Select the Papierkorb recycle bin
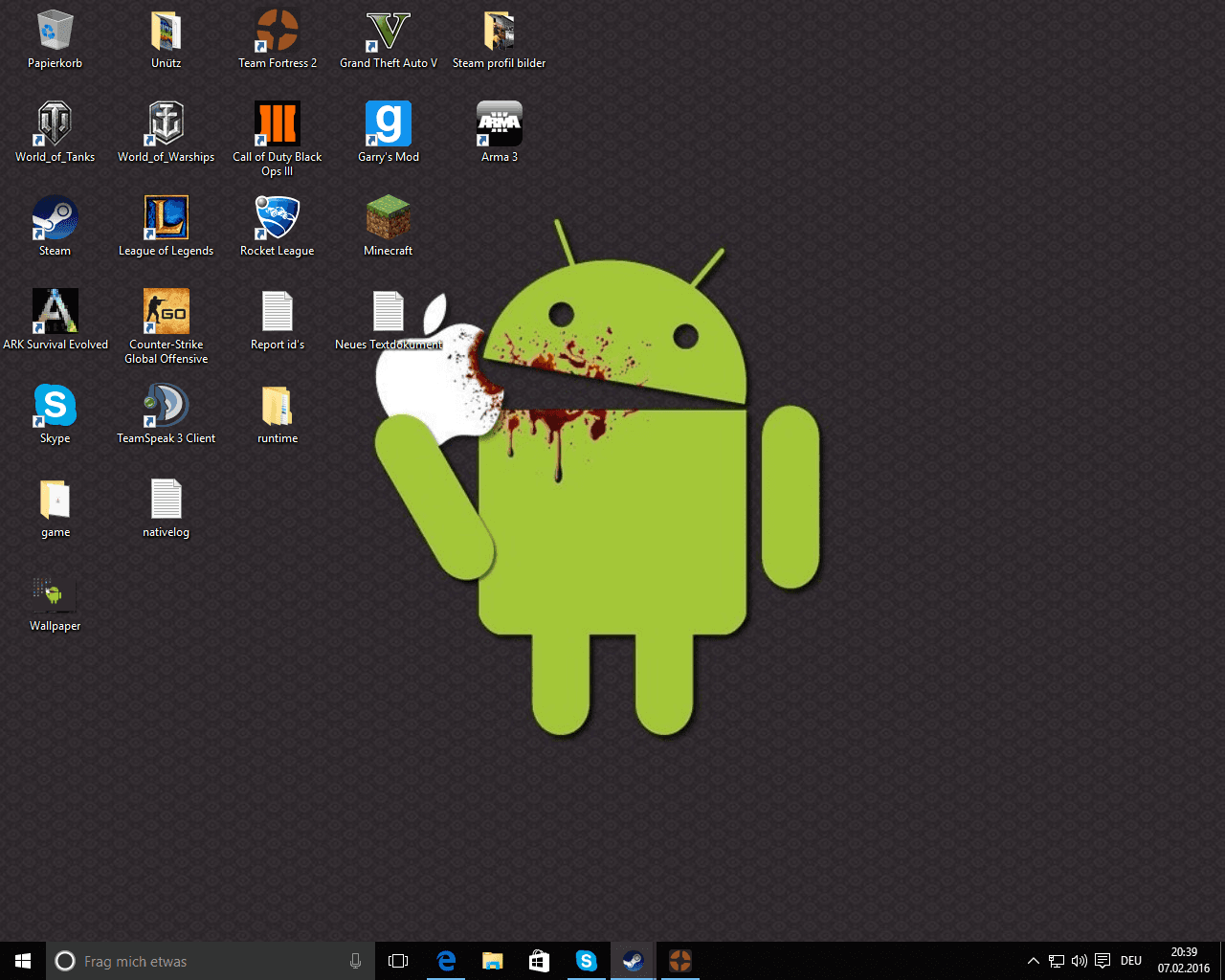Image resolution: width=1225 pixels, height=980 pixels. (x=55, y=33)
